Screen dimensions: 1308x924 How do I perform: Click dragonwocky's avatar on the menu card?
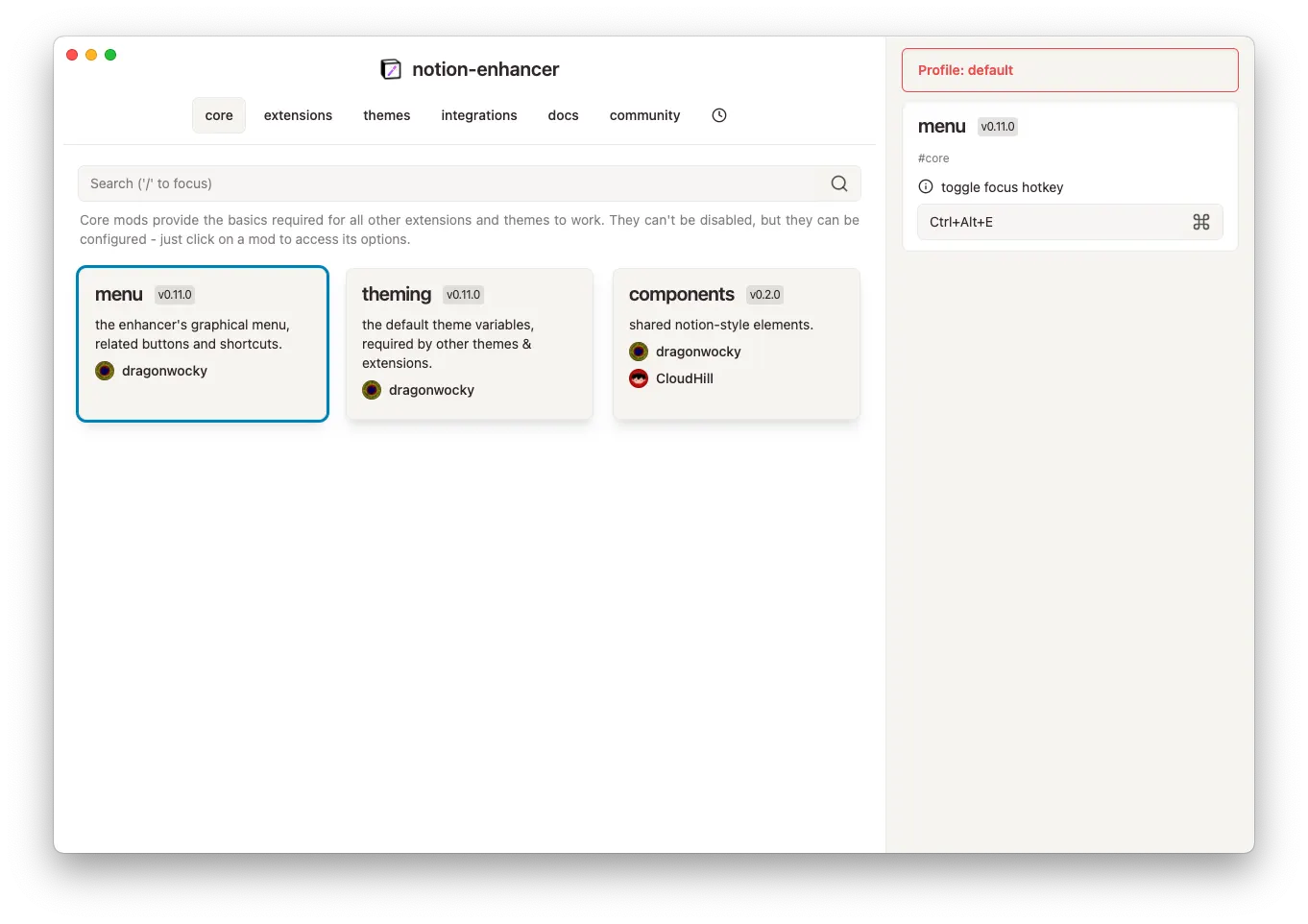click(105, 371)
